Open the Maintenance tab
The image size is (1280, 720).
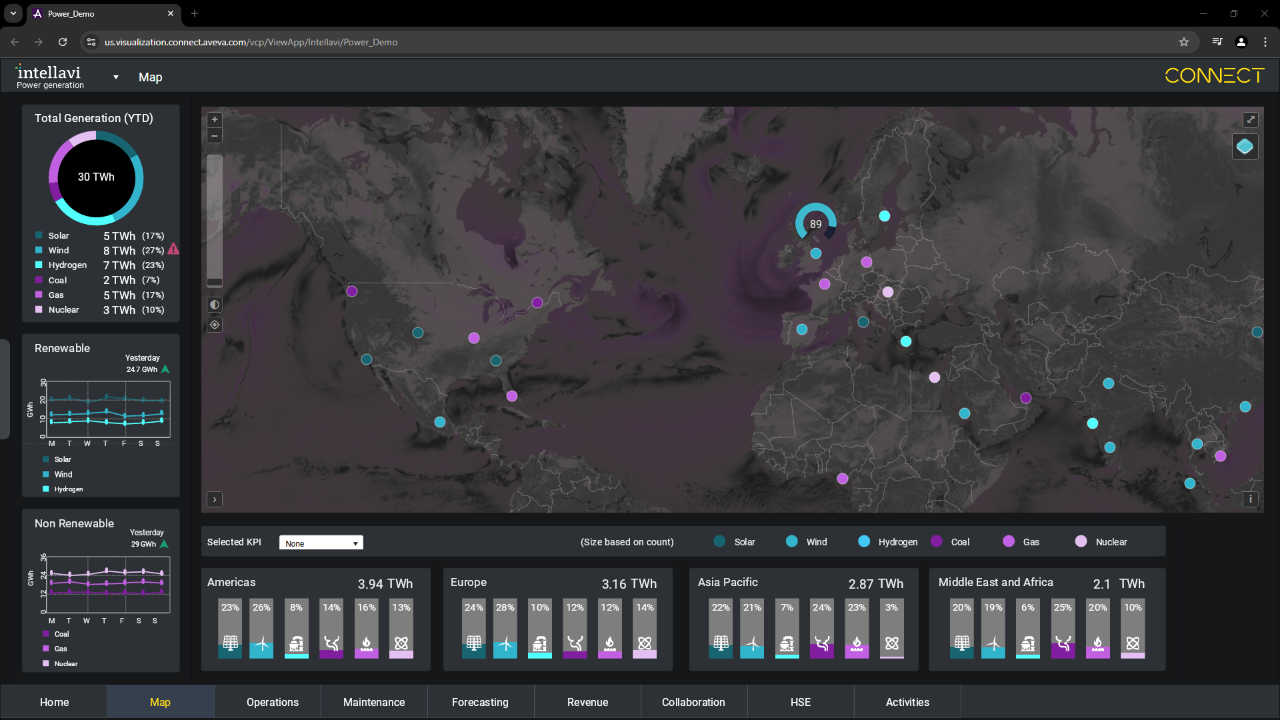[x=374, y=702]
